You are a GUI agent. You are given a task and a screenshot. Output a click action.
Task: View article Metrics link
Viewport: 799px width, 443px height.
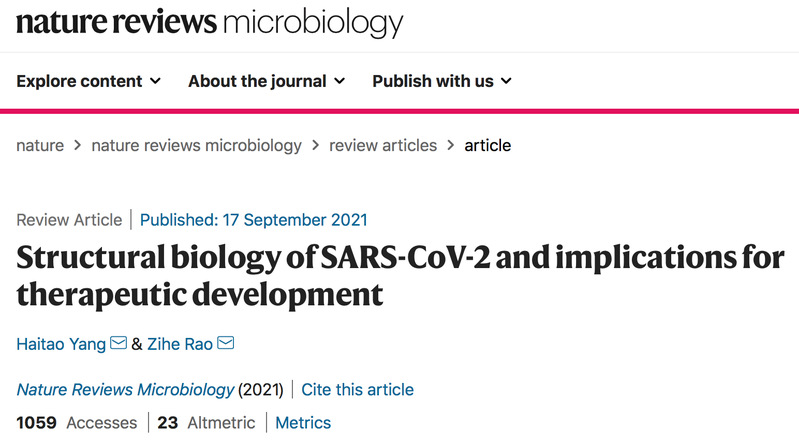303,423
